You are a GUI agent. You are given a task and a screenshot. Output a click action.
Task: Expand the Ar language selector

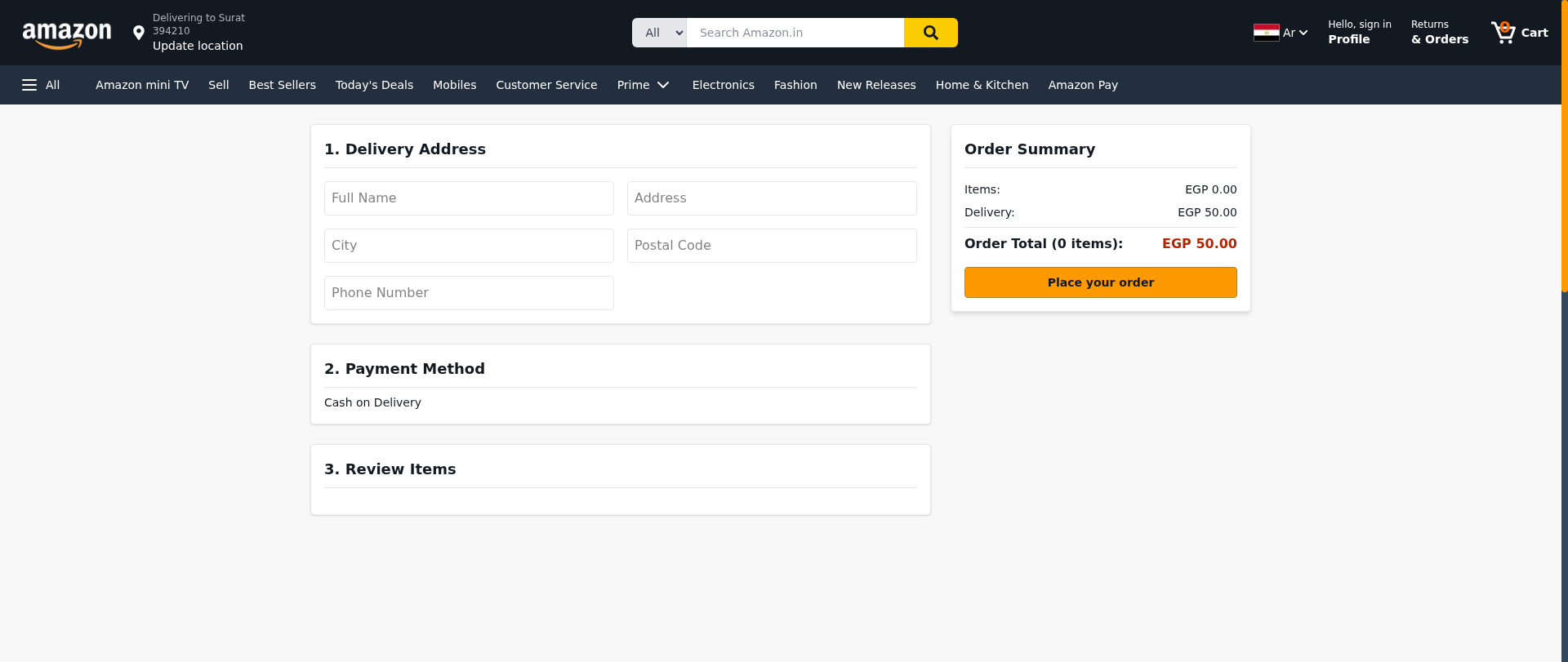[1294, 33]
